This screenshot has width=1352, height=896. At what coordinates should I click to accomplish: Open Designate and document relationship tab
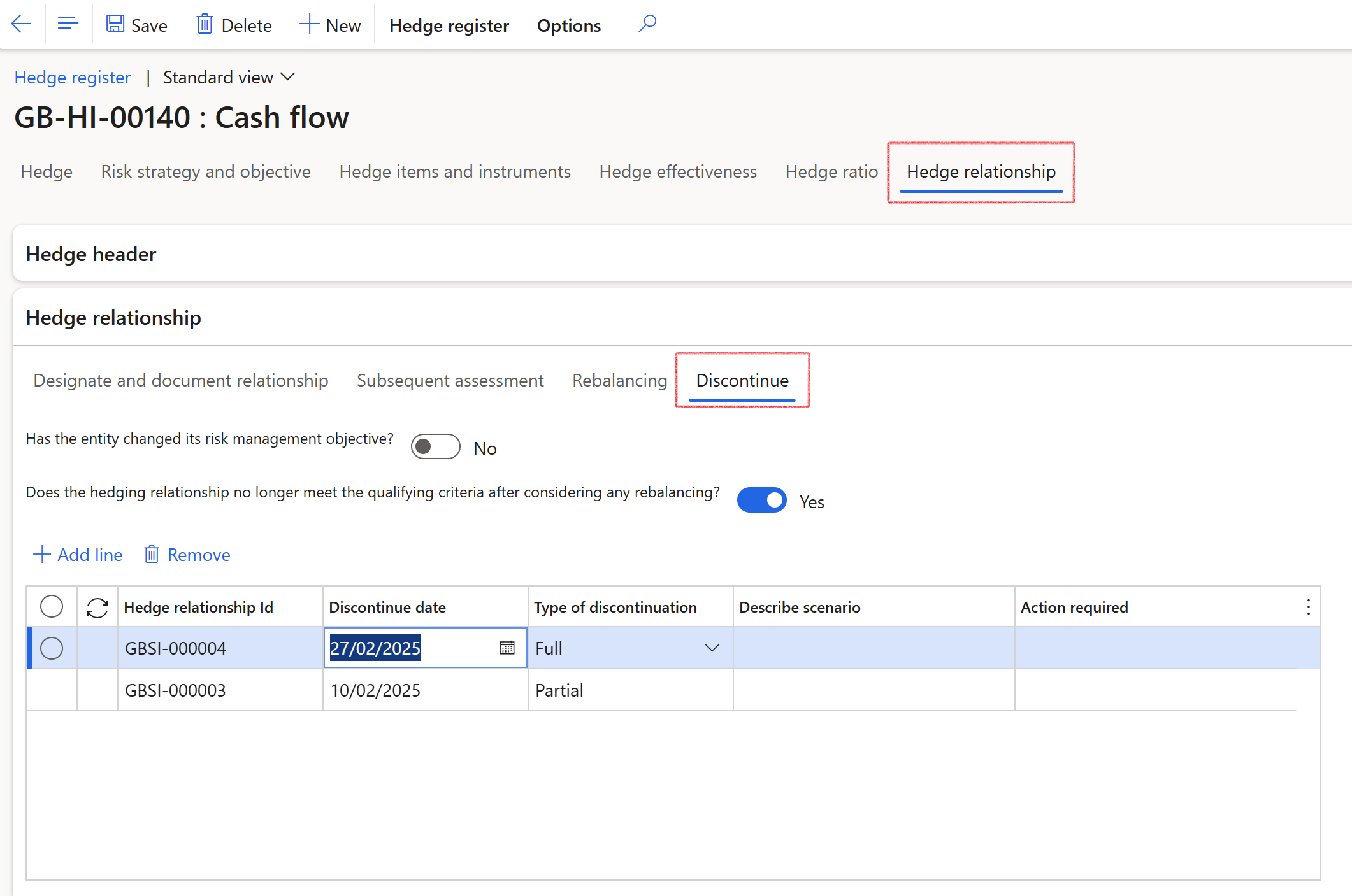(181, 380)
